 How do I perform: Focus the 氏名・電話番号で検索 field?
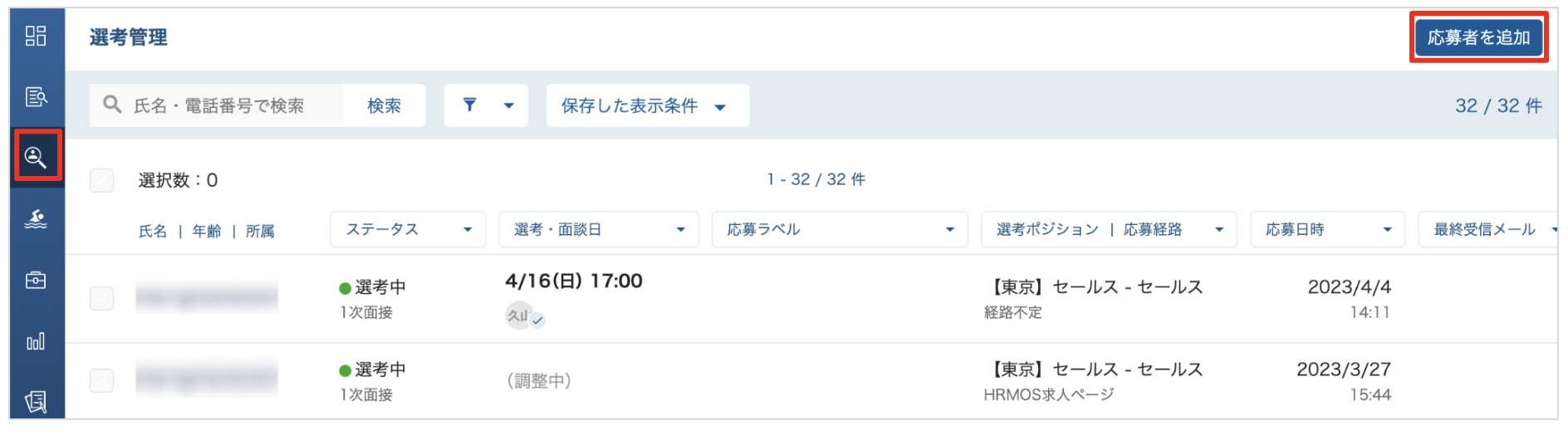click(216, 105)
